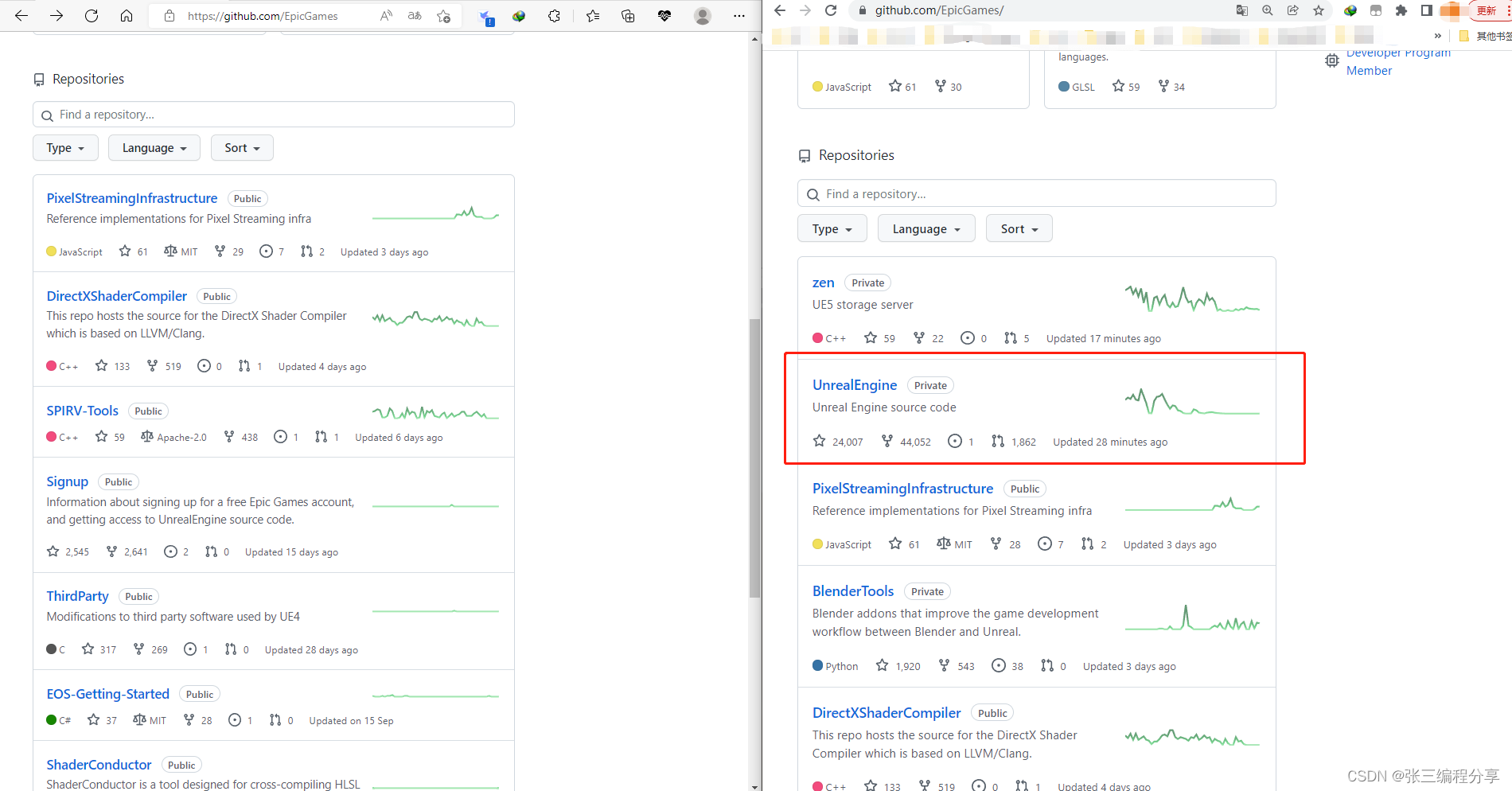The width and height of the screenshot is (1512, 791).
Task: Toggle side panel icon in right Chrome
Action: tap(1427, 10)
